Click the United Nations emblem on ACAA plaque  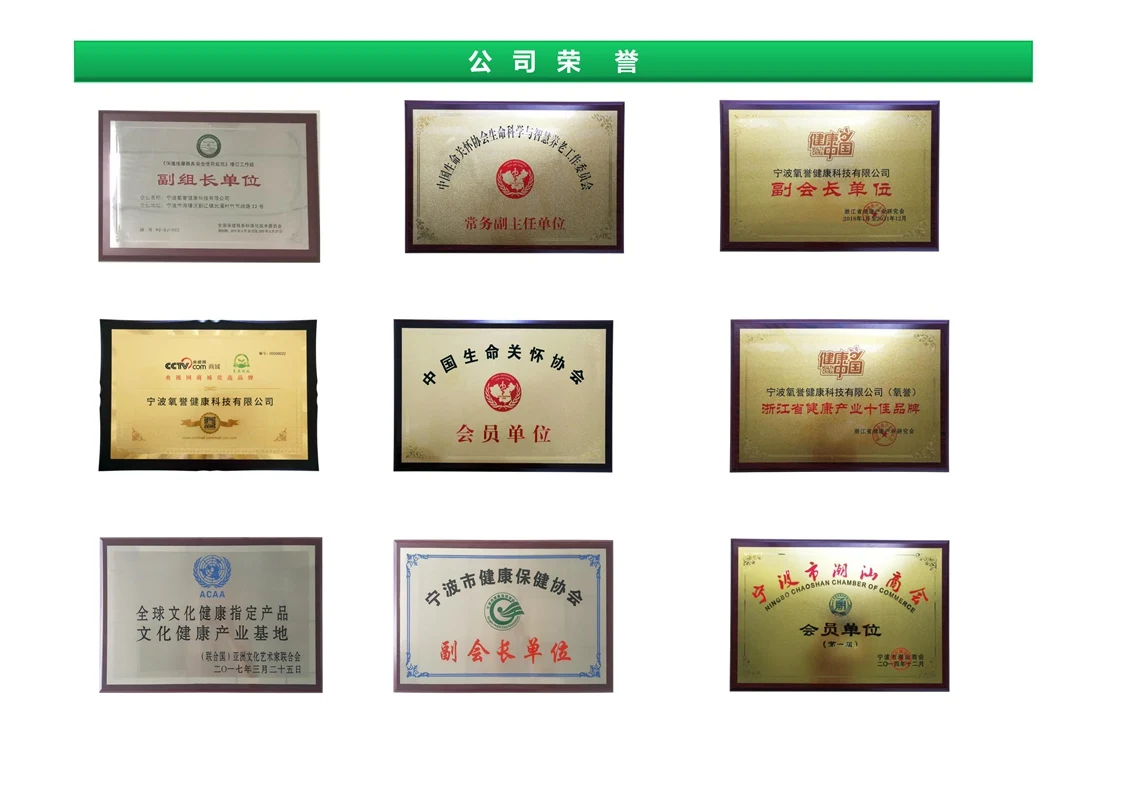tap(212, 572)
